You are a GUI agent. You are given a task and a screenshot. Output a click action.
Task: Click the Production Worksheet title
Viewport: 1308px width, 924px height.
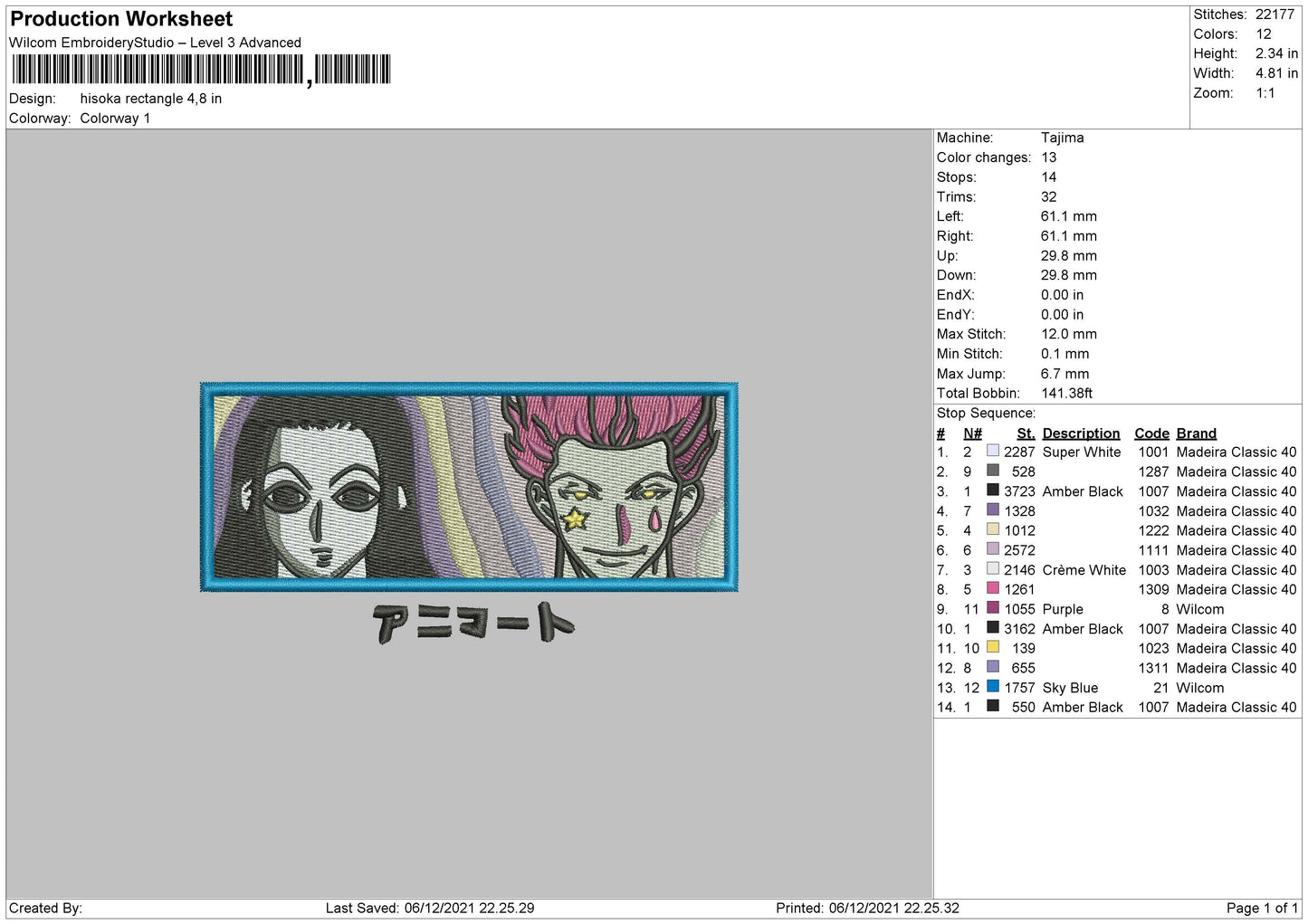121,19
